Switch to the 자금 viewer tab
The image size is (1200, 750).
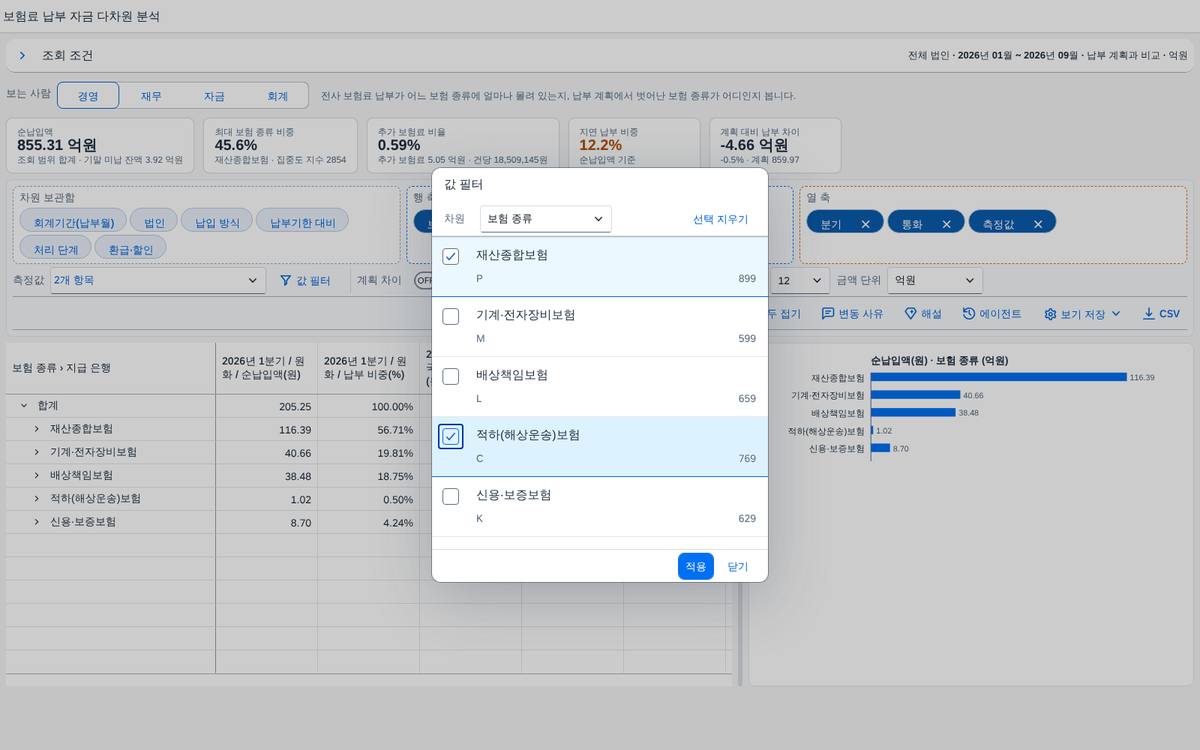(214, 96)
